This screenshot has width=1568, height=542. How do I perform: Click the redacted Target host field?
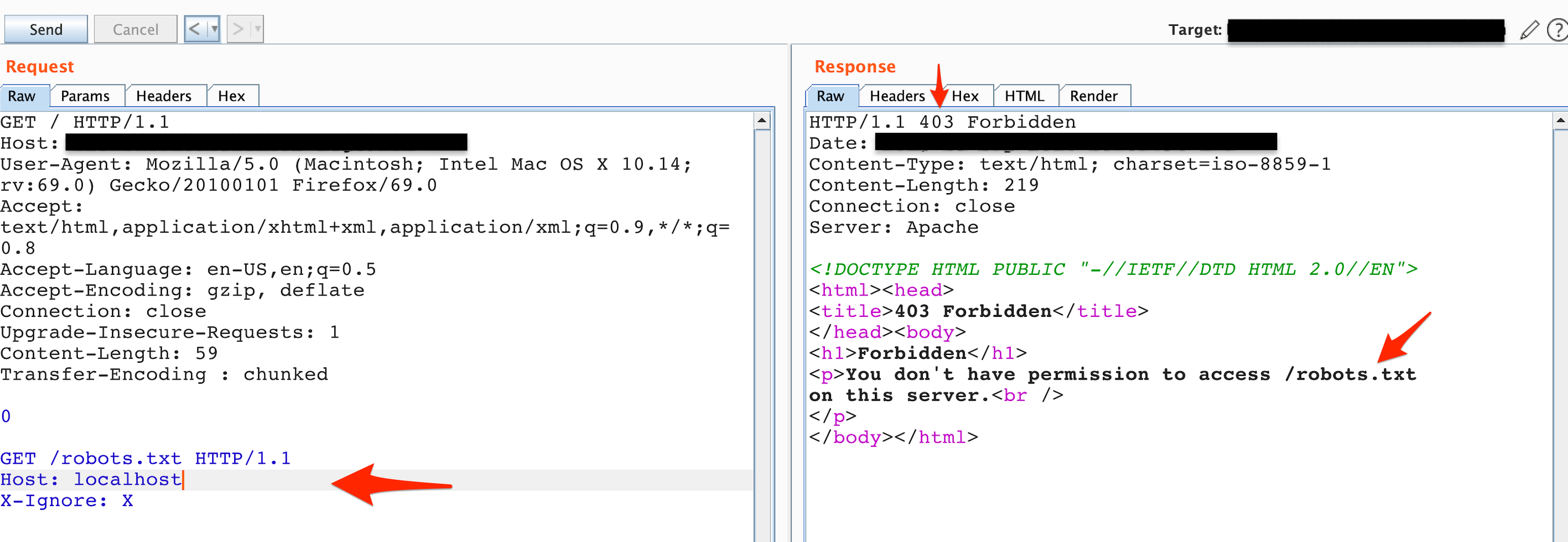(x=1366, y=30)
